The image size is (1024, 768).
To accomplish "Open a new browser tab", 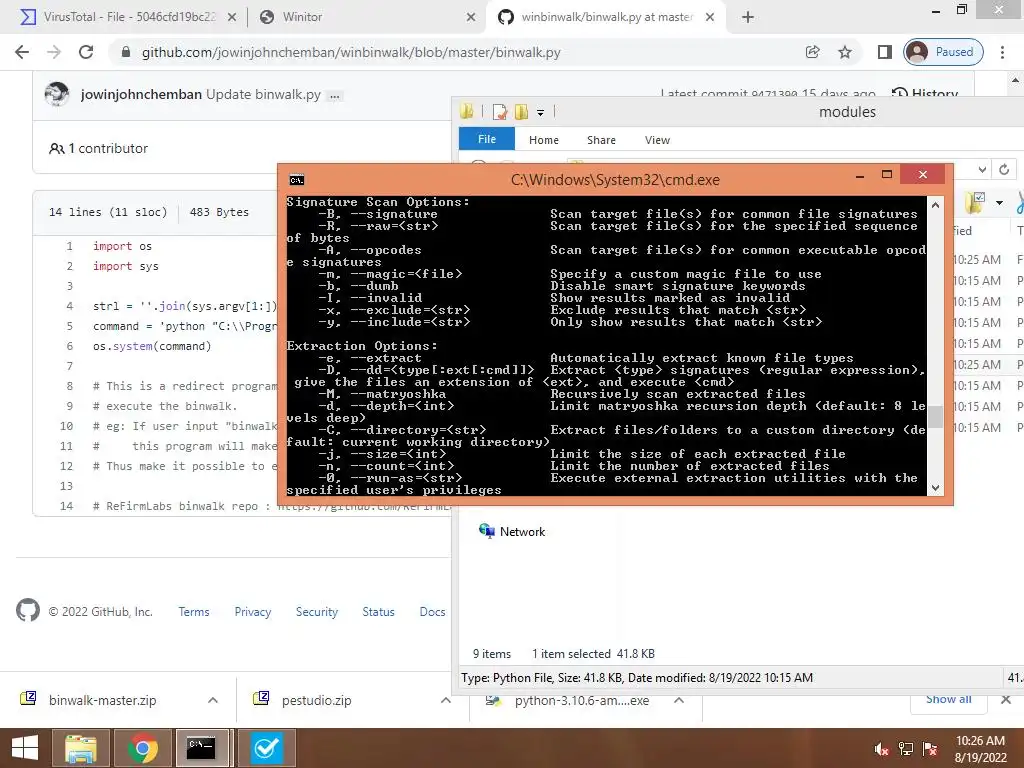I will [x=748, y=17].
